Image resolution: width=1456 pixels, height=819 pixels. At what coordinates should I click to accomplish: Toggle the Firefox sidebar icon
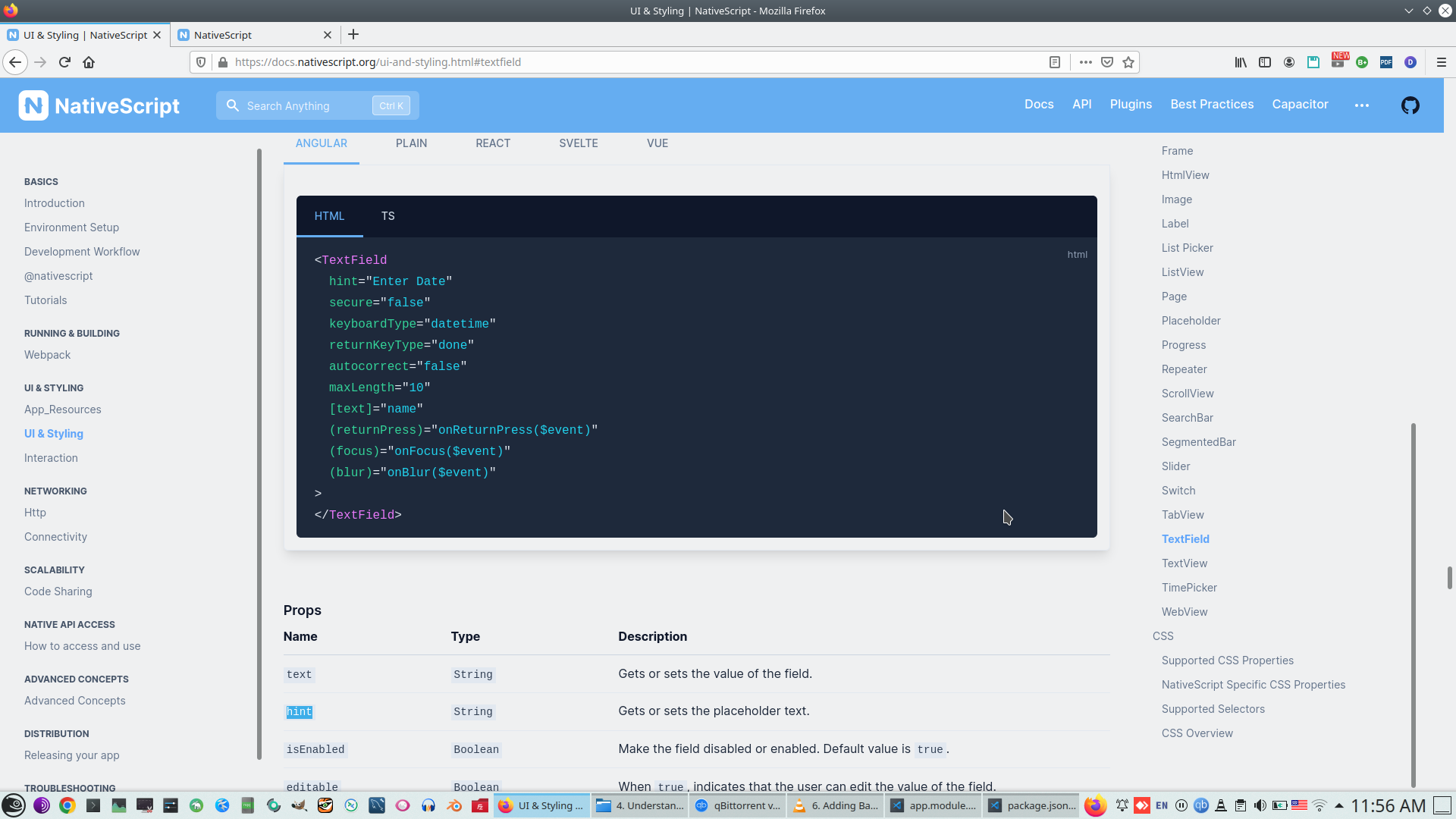[1265, 62]
